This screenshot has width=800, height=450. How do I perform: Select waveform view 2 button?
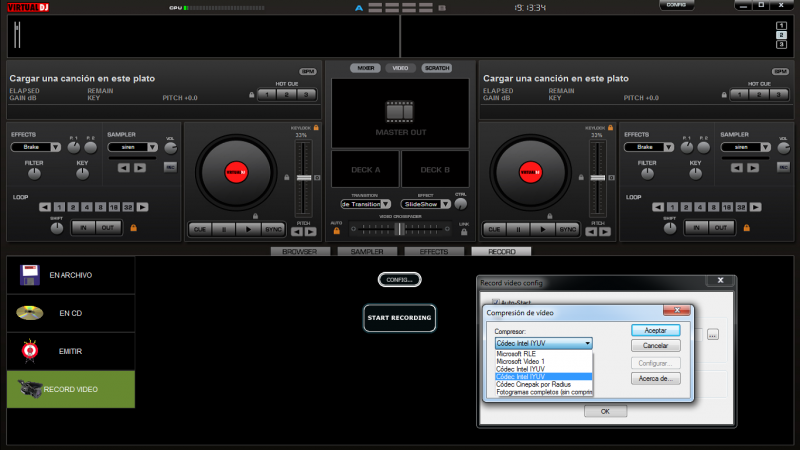781,35
